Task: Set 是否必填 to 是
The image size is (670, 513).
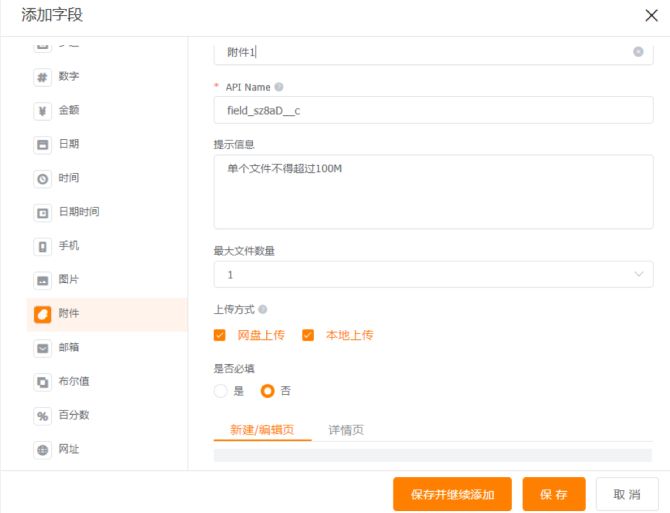Action: (x=221, y=391)
